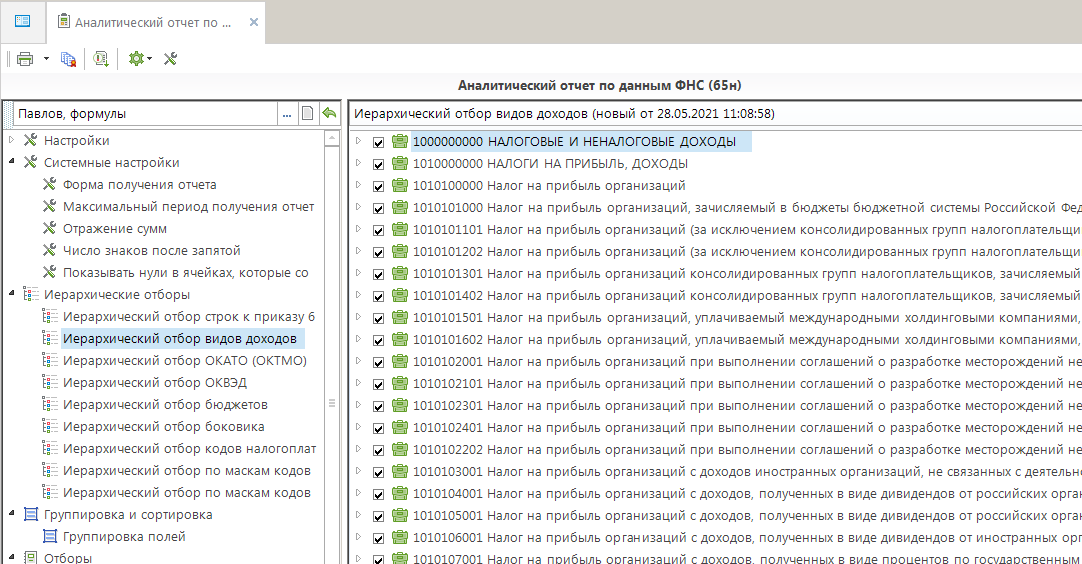Click the Настройки tools icon
1082x564 pixels.
click(30, 140)
